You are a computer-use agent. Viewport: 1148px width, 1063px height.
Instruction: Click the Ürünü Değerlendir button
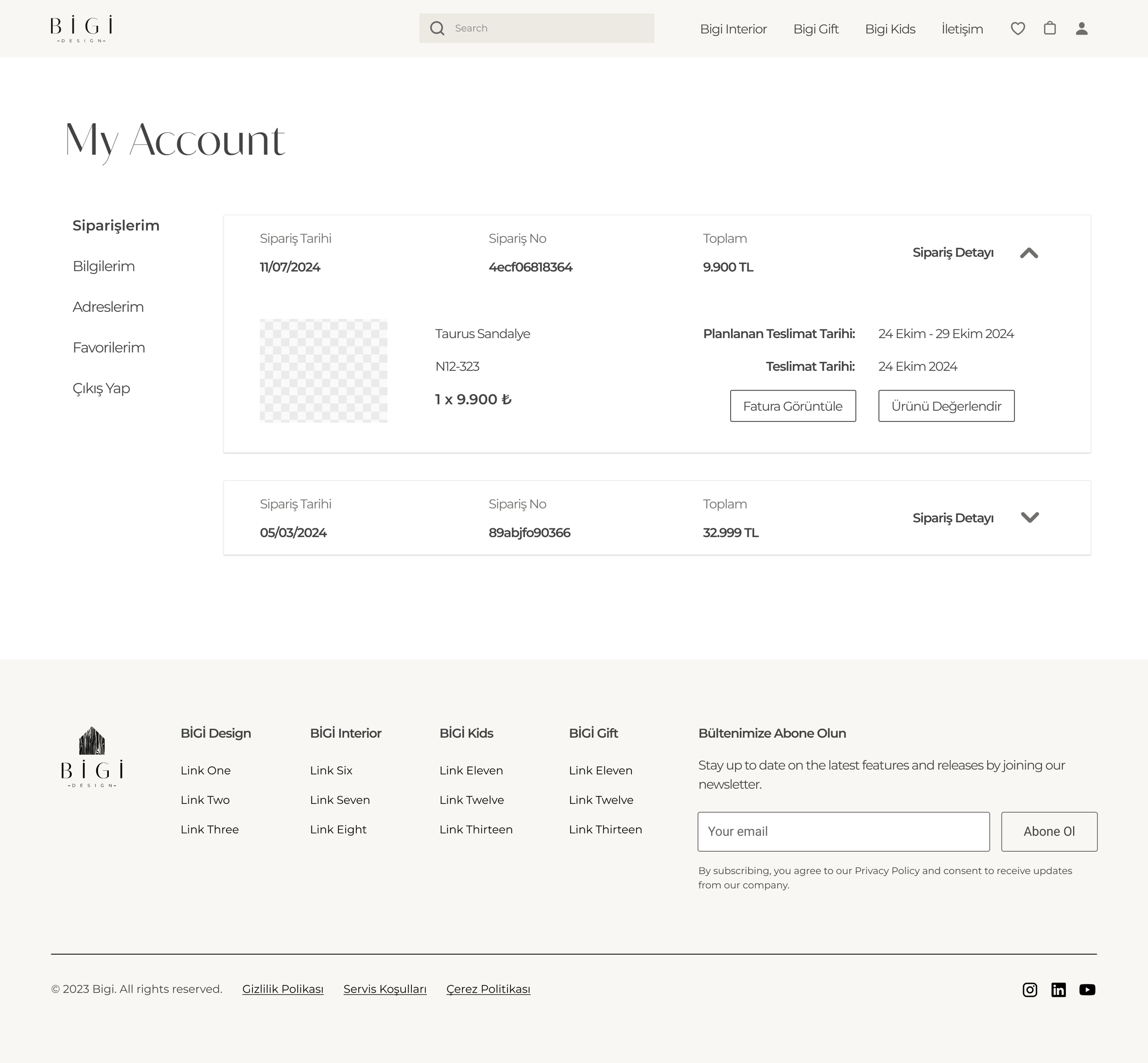[x=946, y=406]
